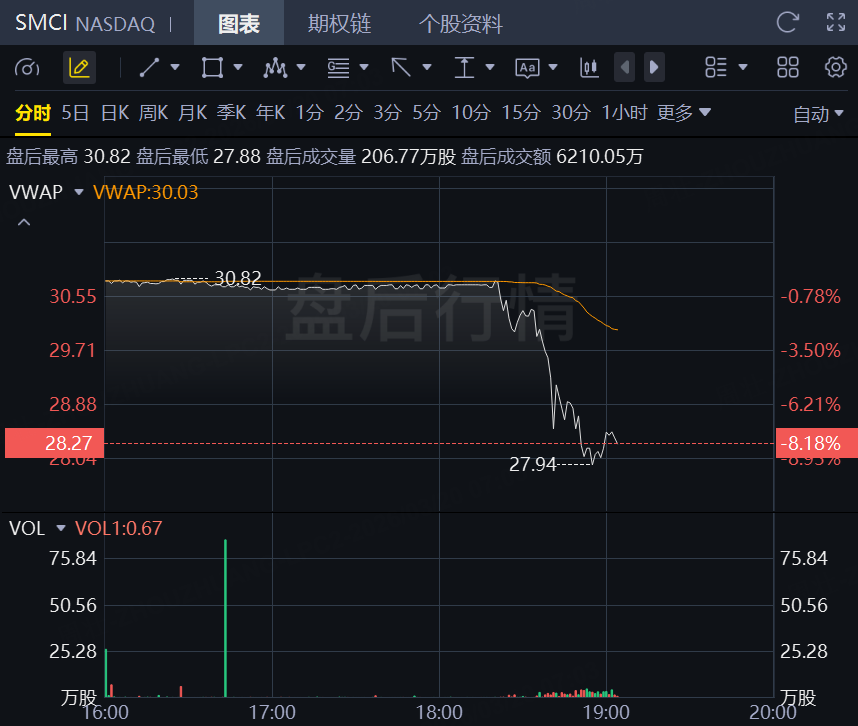The image size is (858, 726).
Task: Select the line drawing tool
Action: click(x=150, y=68)
